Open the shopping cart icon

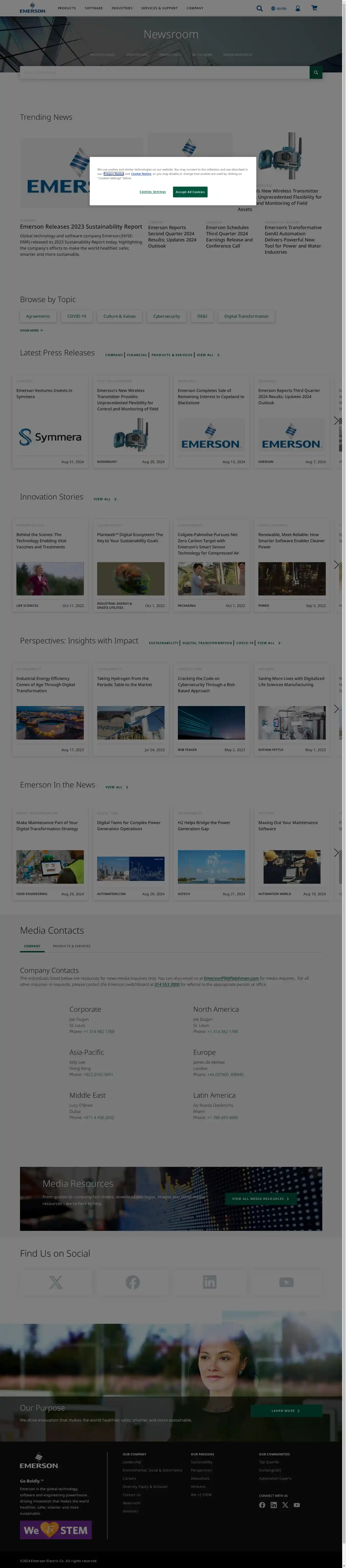click(x=314, y=8)
